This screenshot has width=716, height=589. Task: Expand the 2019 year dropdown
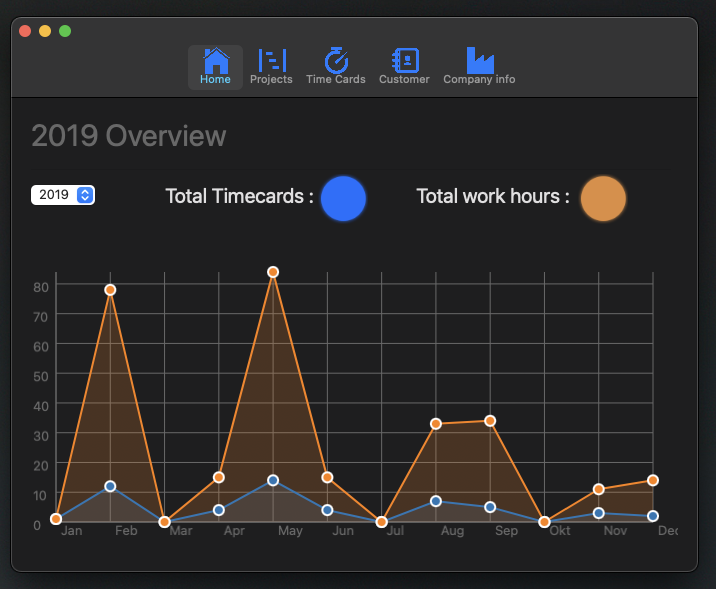coord(62,195)
